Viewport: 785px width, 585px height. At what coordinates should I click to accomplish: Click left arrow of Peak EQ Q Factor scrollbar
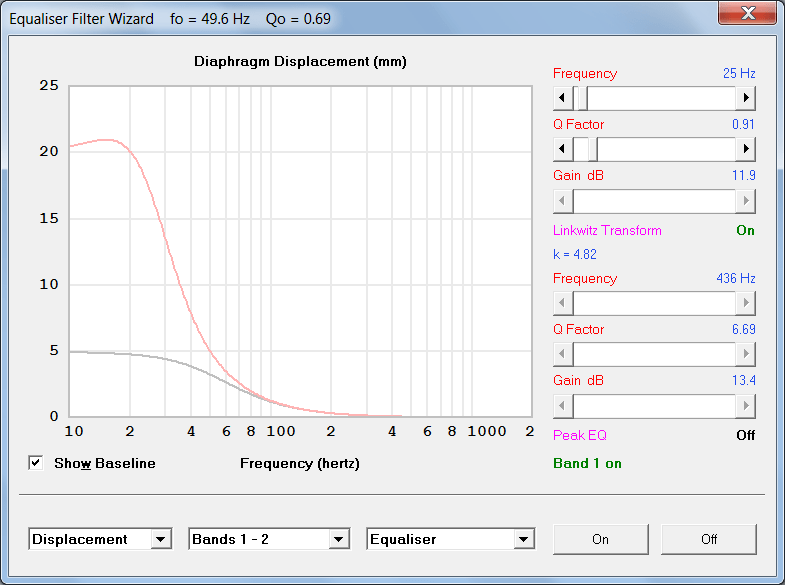pyautogui.click(x=563, y=354)
